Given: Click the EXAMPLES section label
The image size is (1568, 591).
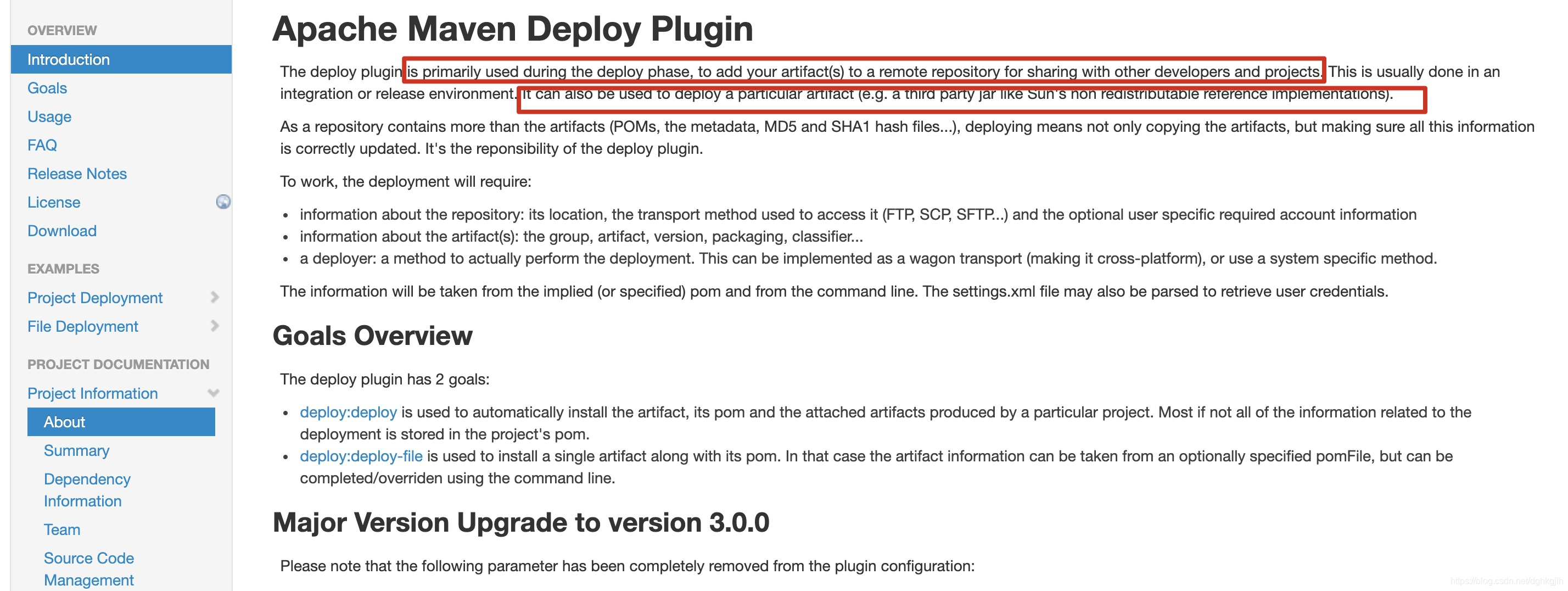Looking at the screenshot, I should click(x=63, y=269).
